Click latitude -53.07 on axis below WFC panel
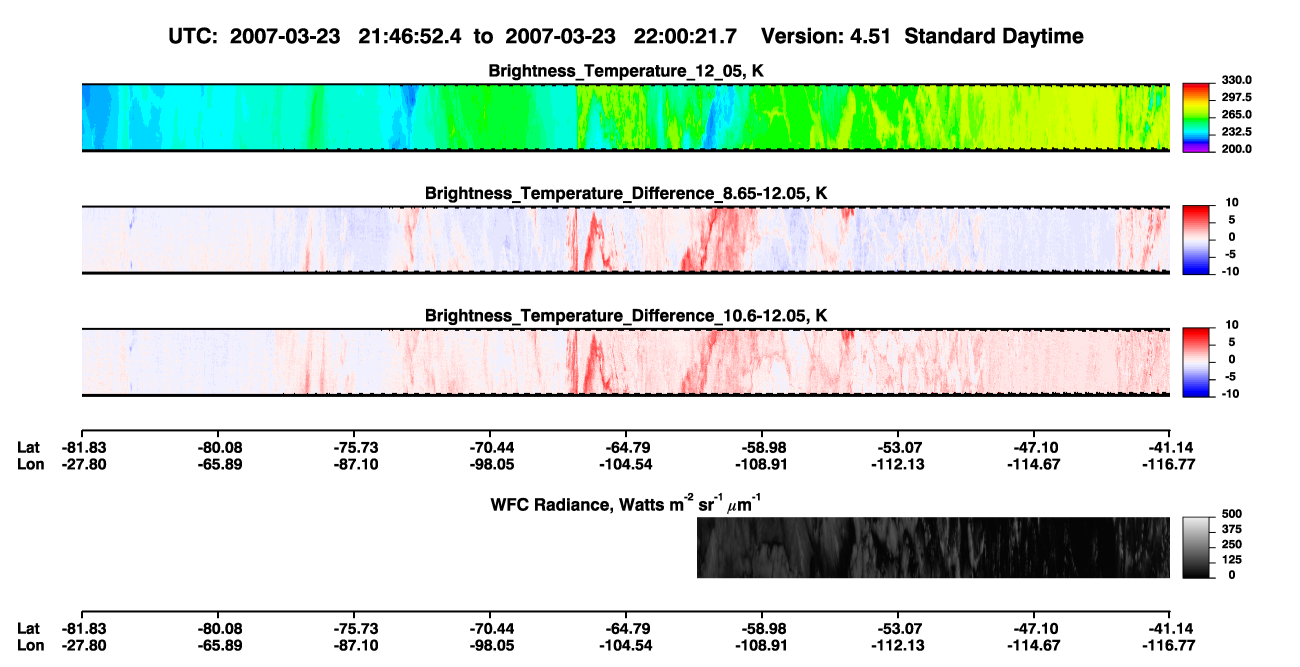The height and width of the screenshot is (667, 1300). 898,628
